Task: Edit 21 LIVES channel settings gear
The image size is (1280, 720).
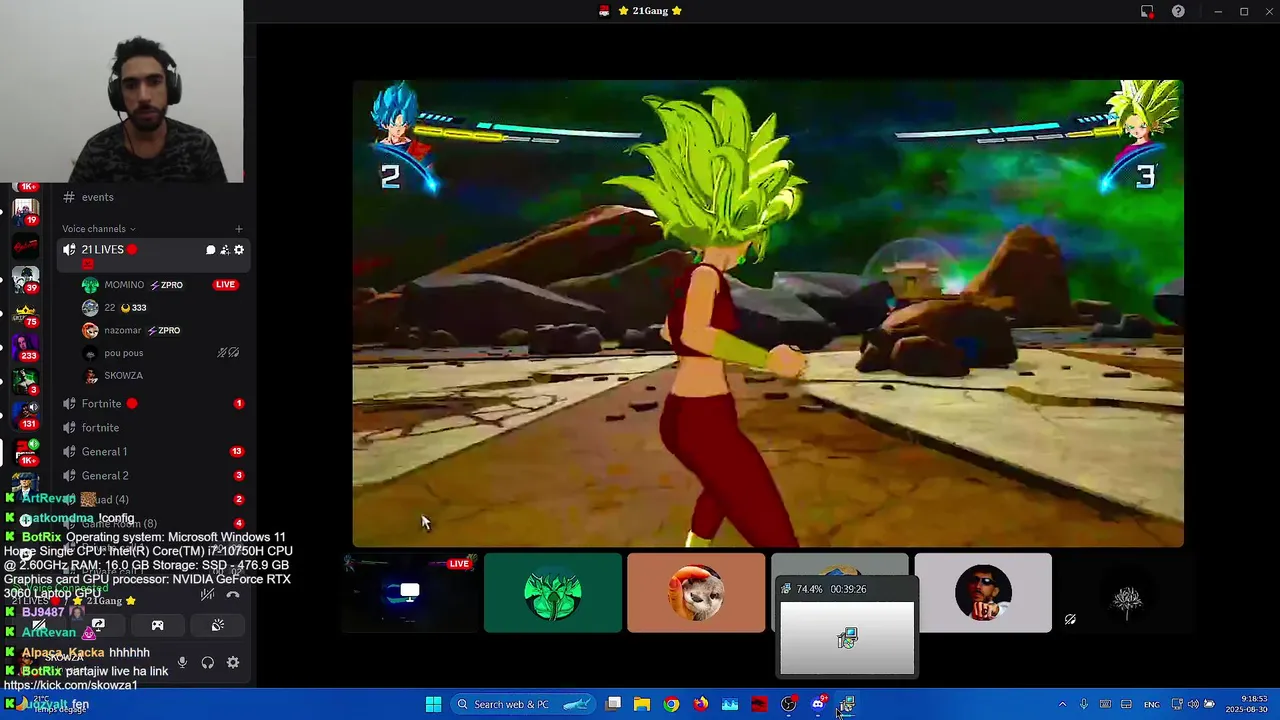Action: 238,250
